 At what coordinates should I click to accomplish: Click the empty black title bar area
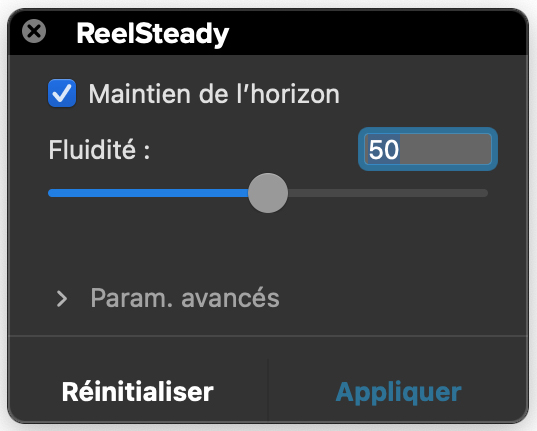pos(377,33)
